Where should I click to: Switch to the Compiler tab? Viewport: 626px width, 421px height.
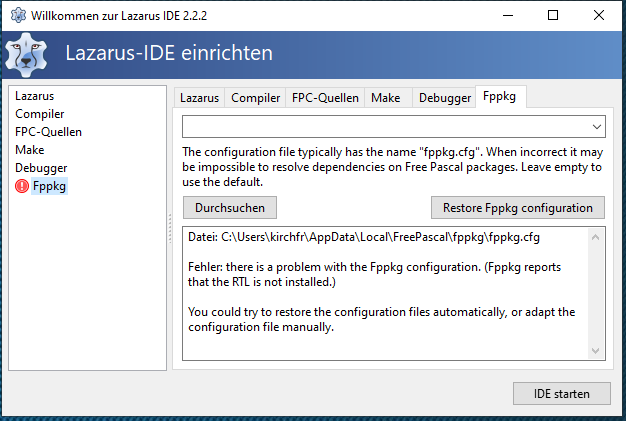pos(256,98)
